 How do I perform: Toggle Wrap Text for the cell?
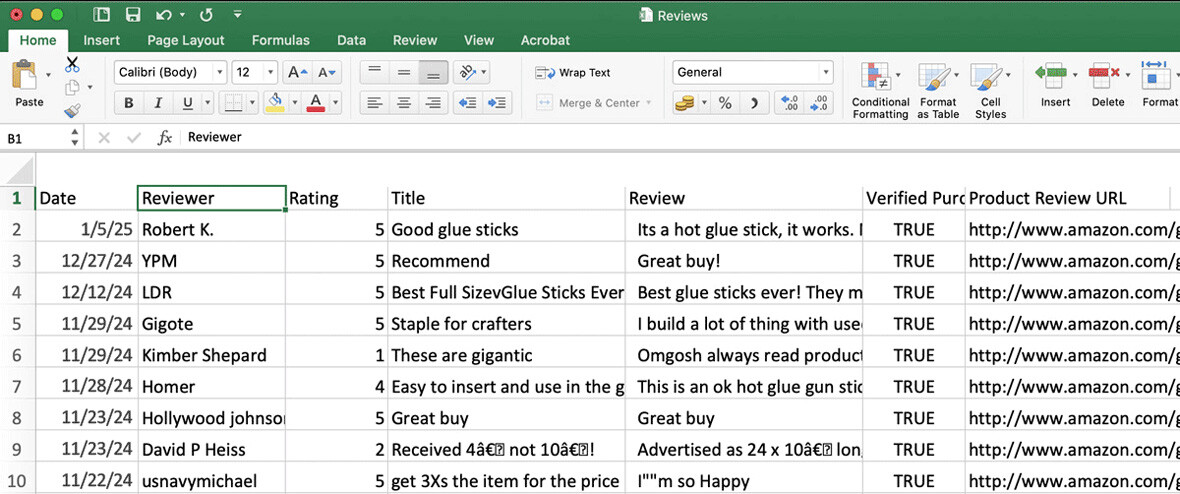pos(574,72)
